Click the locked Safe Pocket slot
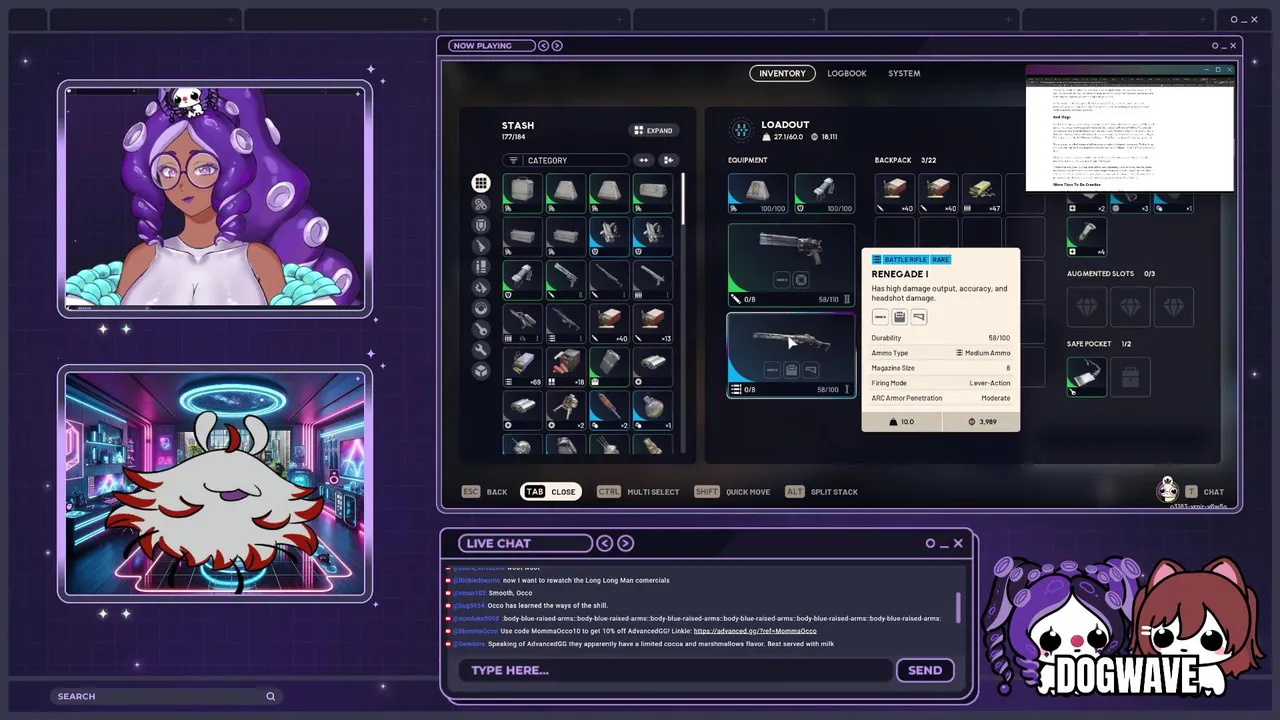 click(1130, 377)
